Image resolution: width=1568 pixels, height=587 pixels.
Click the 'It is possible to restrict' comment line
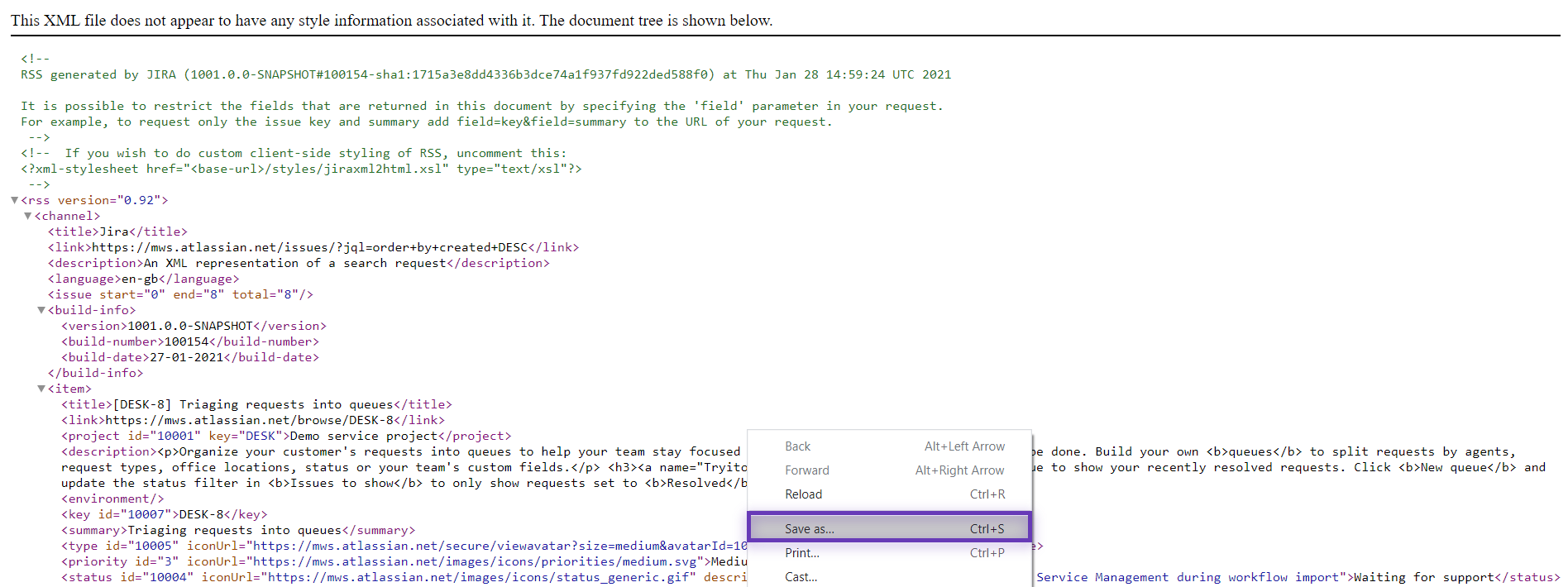481,106
